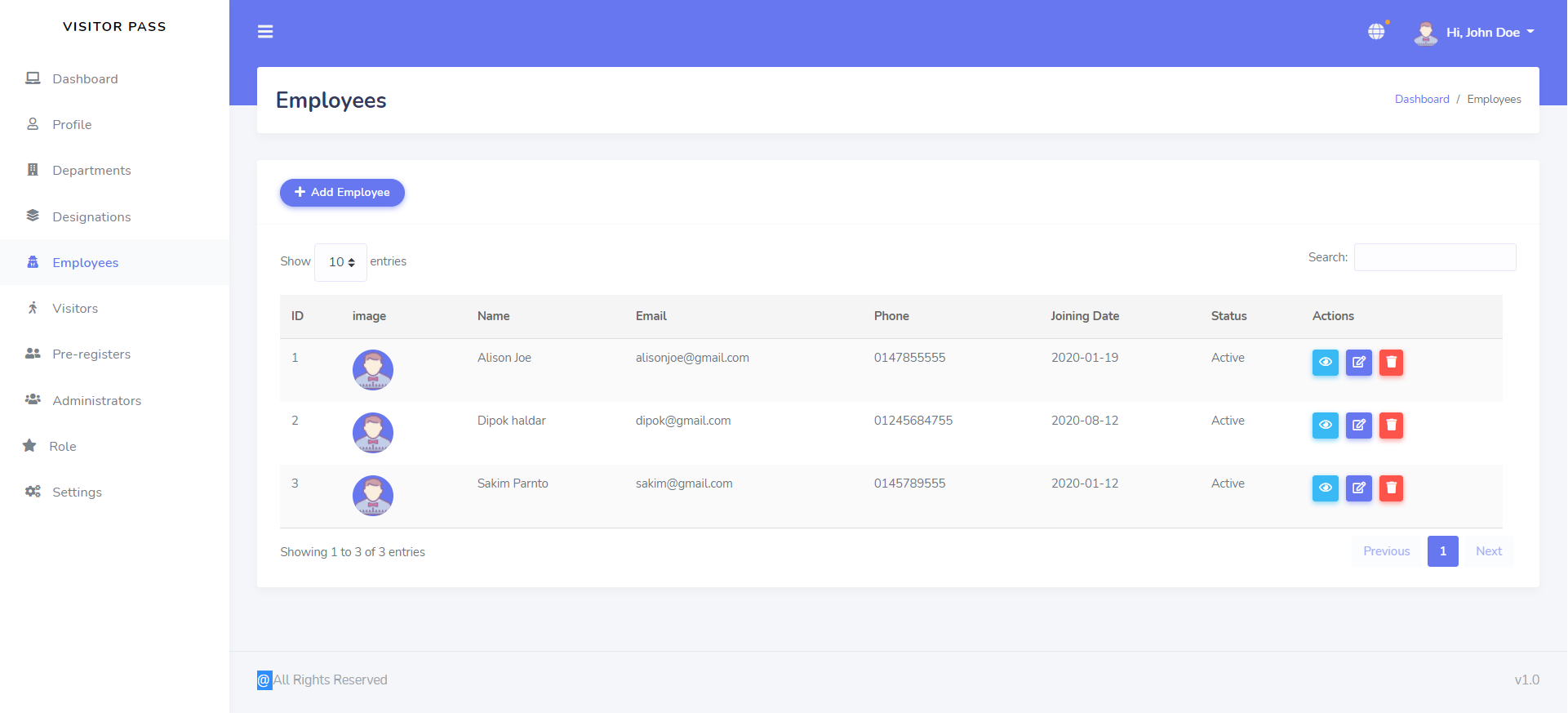The image size is (1568, 713).
Task: View Sakim Parnto details with eye icon
Action: coord(1325,488)
